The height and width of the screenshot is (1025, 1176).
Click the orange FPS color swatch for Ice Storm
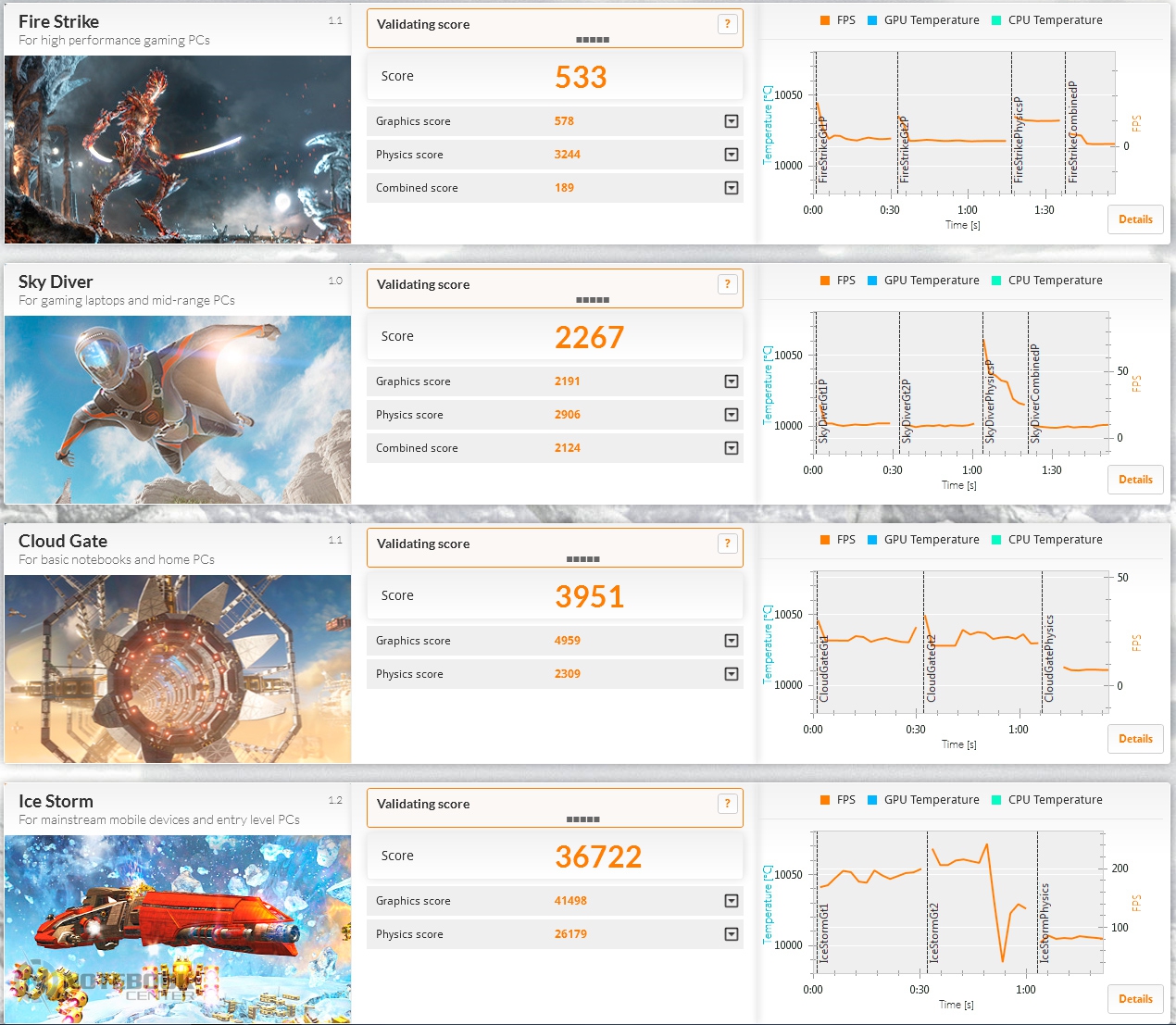[825, 800]
